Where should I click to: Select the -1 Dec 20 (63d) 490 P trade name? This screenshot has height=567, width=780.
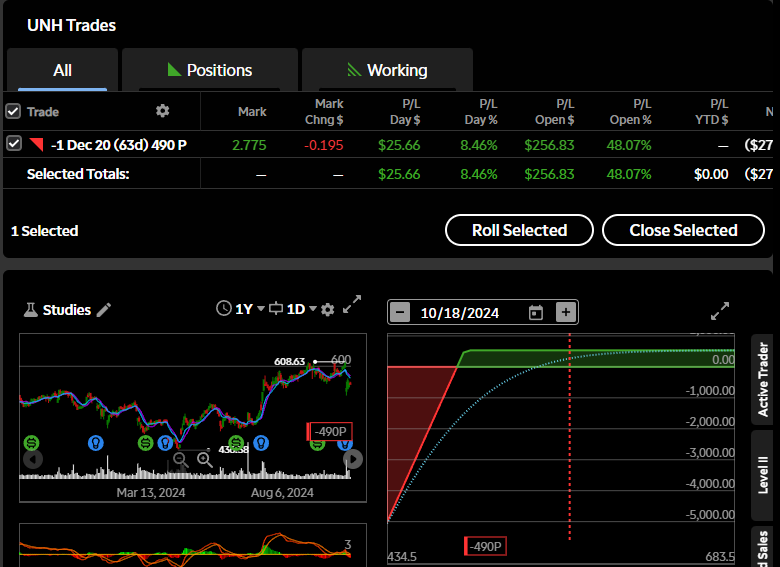click(119, 145)
